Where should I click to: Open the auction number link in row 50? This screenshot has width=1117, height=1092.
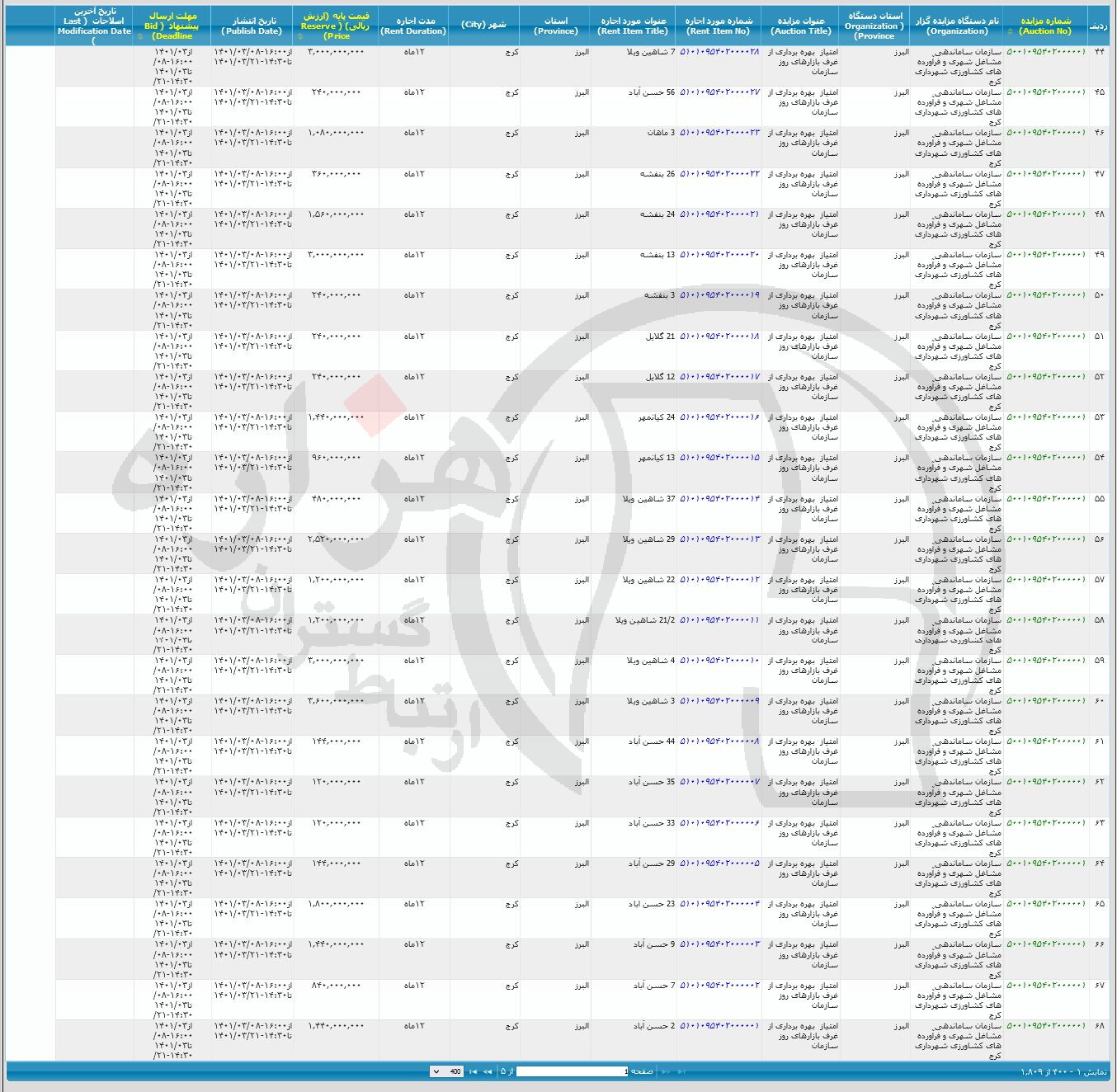point(1045,295)
